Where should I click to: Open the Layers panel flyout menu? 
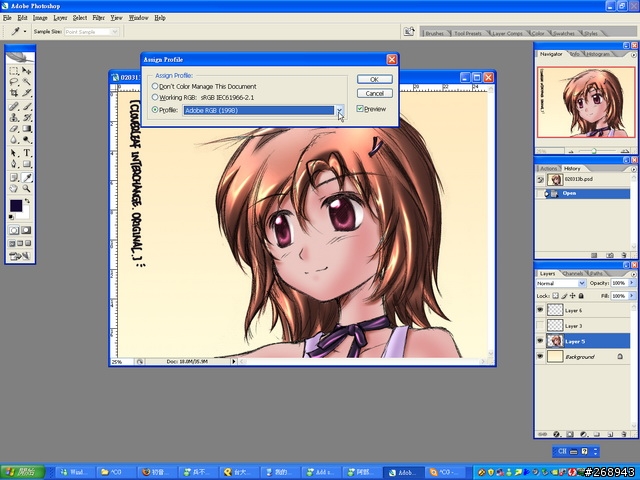click(633, 273)
